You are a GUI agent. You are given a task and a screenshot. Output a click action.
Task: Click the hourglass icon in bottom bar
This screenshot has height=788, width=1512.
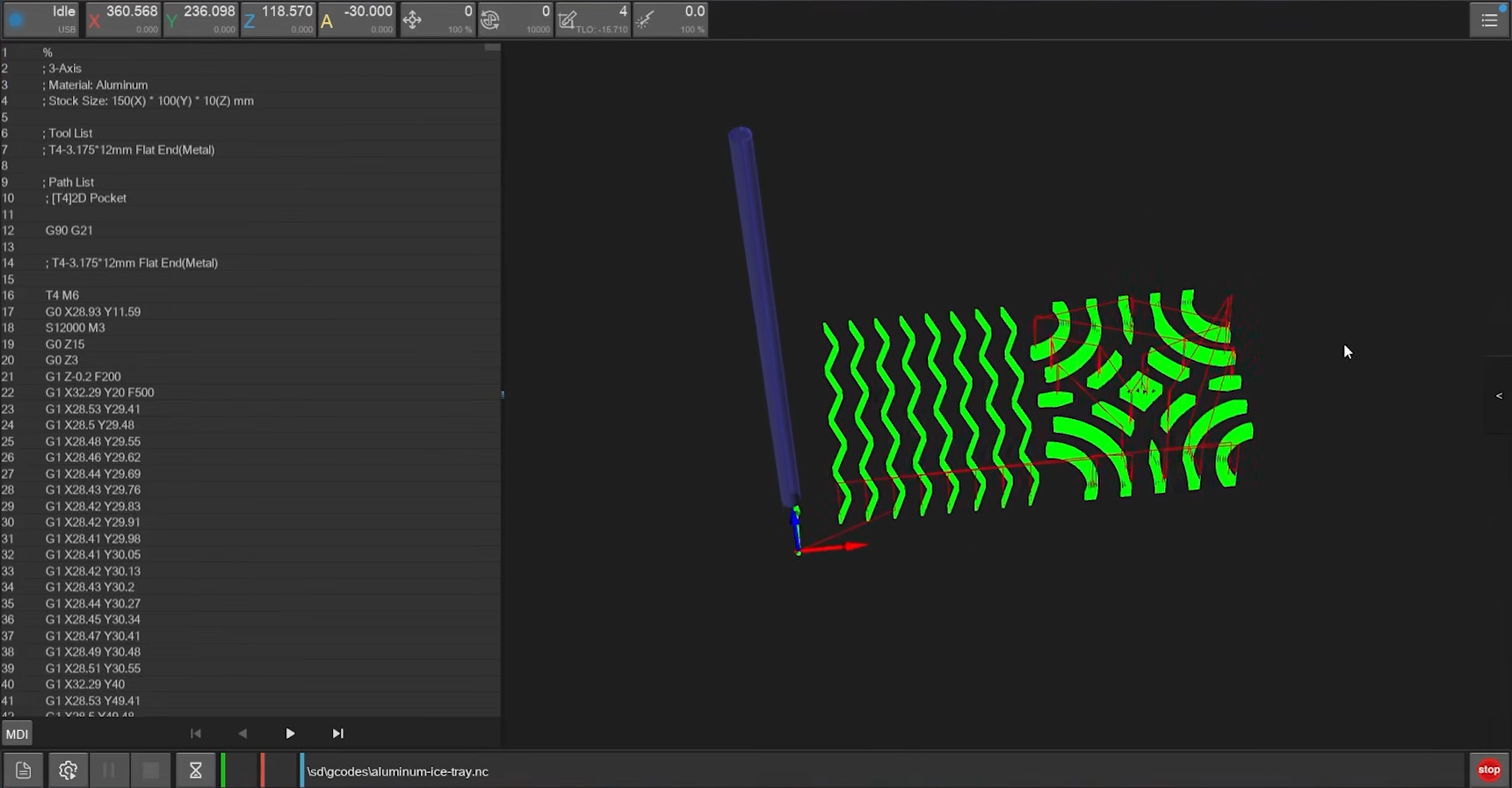pyautogui.click(x=195, y=770)
